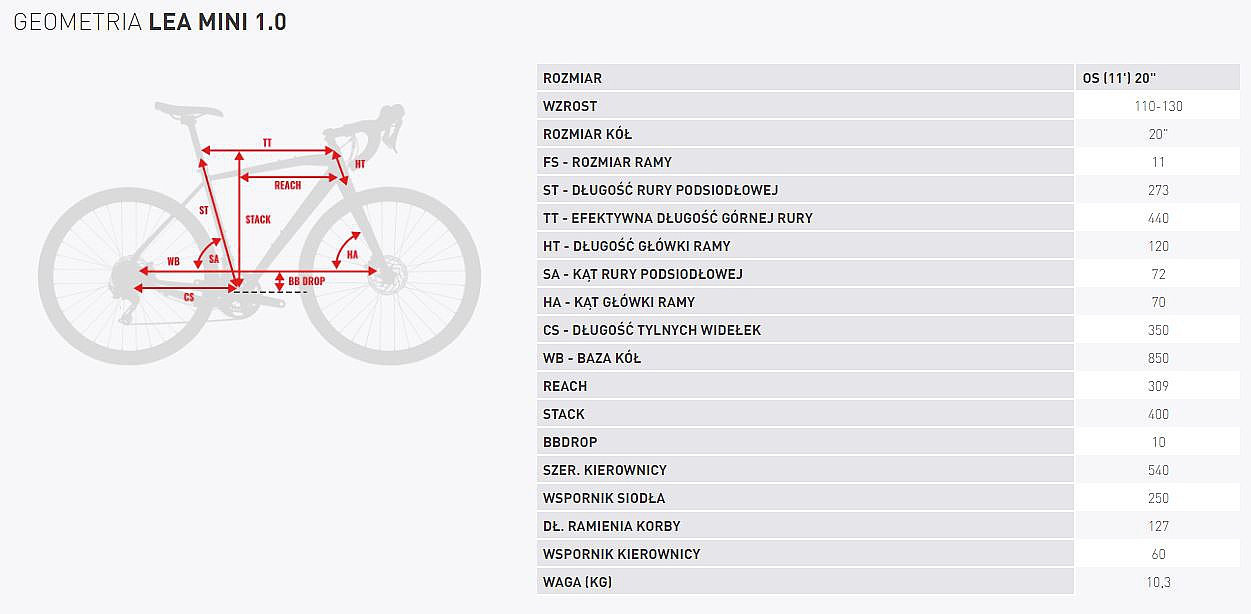Click the TT label on bike diagram
Image resolution: width=1251 pixels, height=614 pixels.
(x=267, y=143)
